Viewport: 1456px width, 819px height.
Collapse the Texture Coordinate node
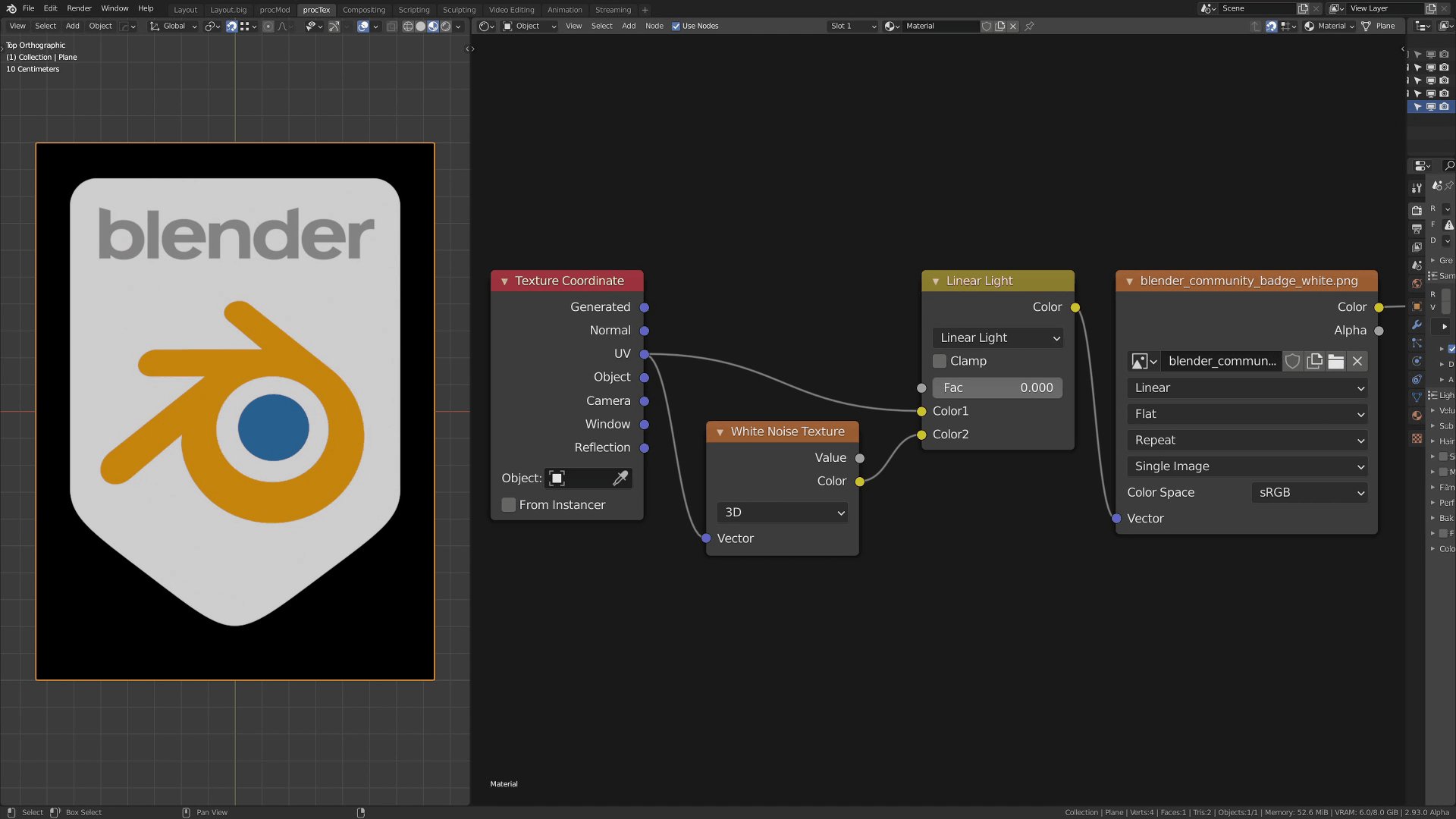tap(504, 281)
